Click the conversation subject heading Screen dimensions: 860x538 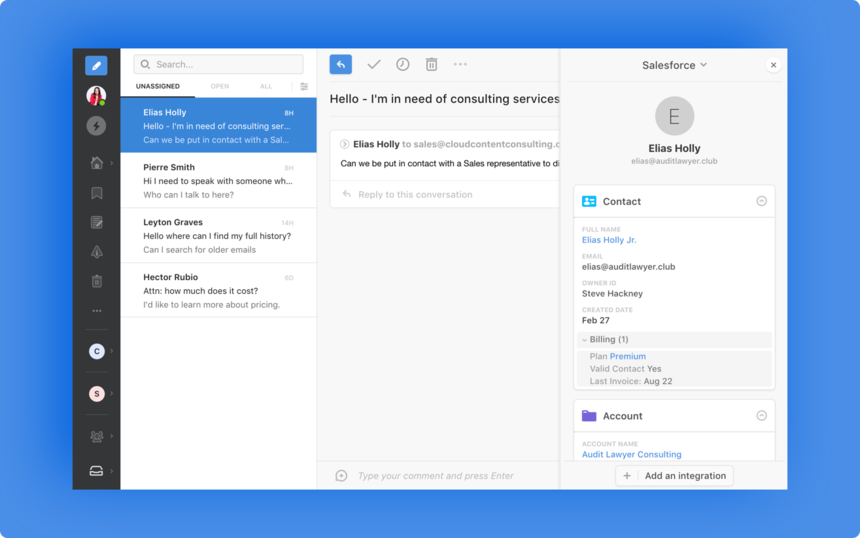444,99
